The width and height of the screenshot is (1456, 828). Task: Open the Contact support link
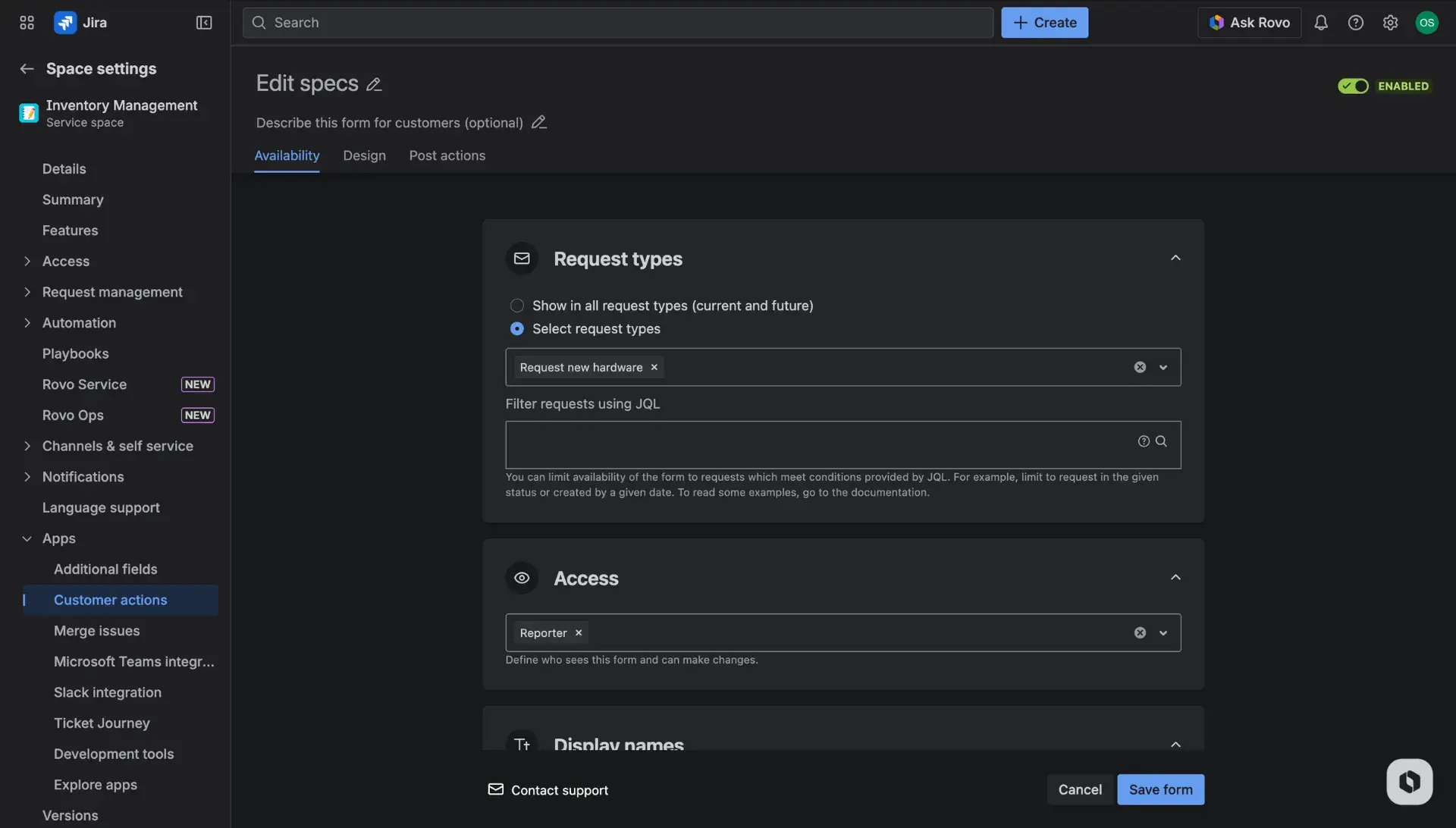tap(559, 789)
